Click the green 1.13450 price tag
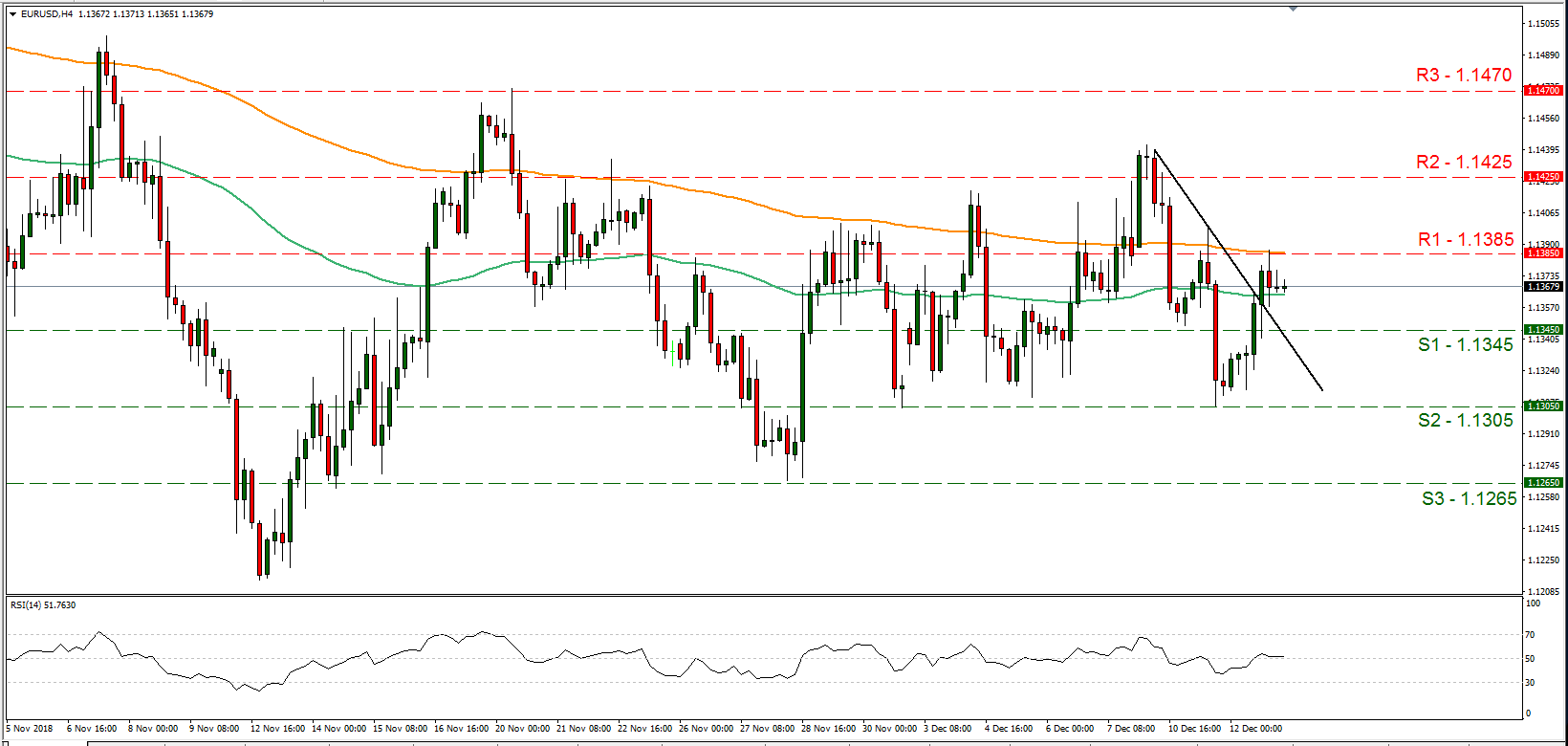The width and height of the screenshot is (1568, 746). click(1543, 330)
